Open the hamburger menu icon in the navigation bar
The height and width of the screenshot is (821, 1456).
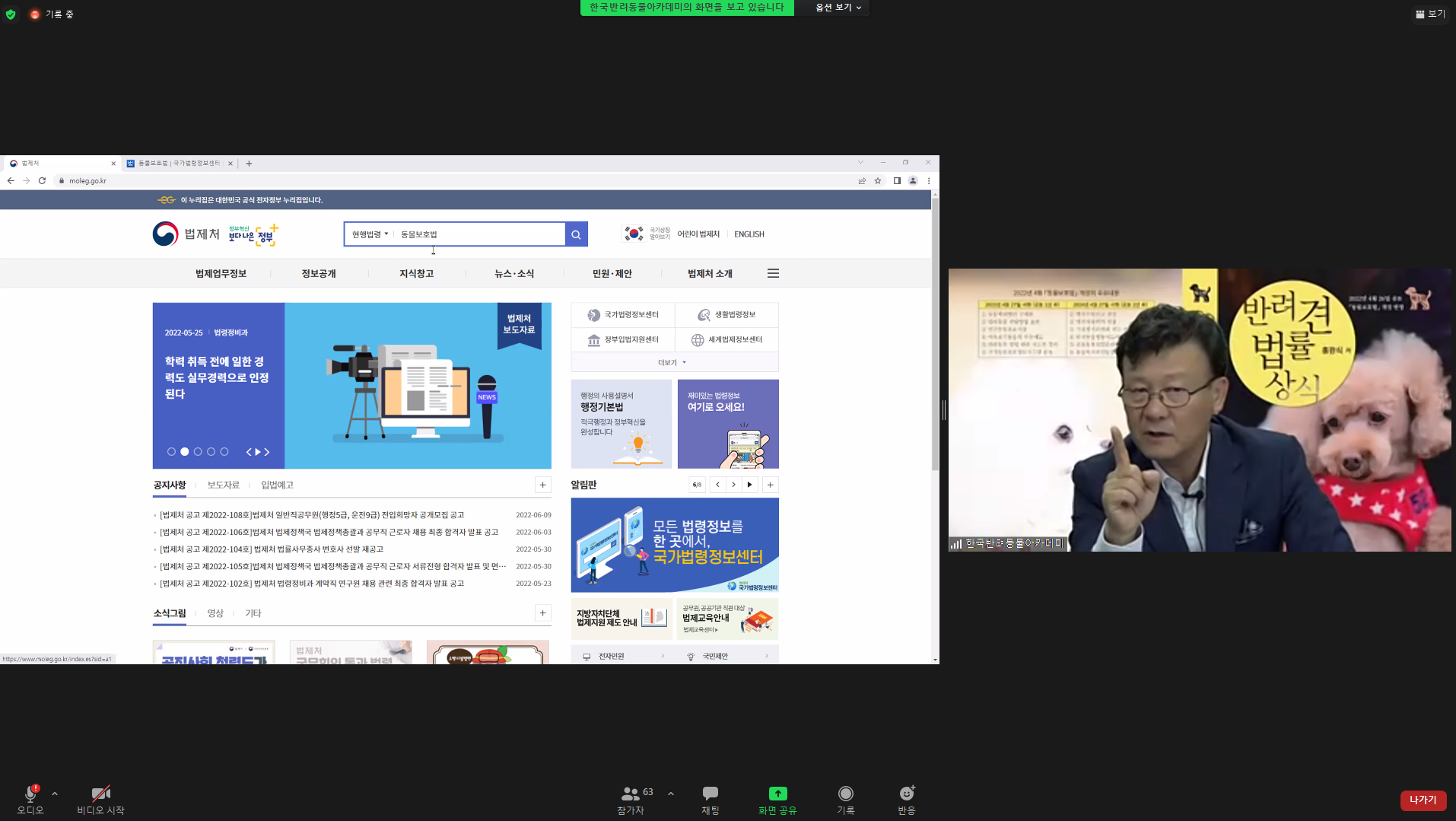coord(773,273)
